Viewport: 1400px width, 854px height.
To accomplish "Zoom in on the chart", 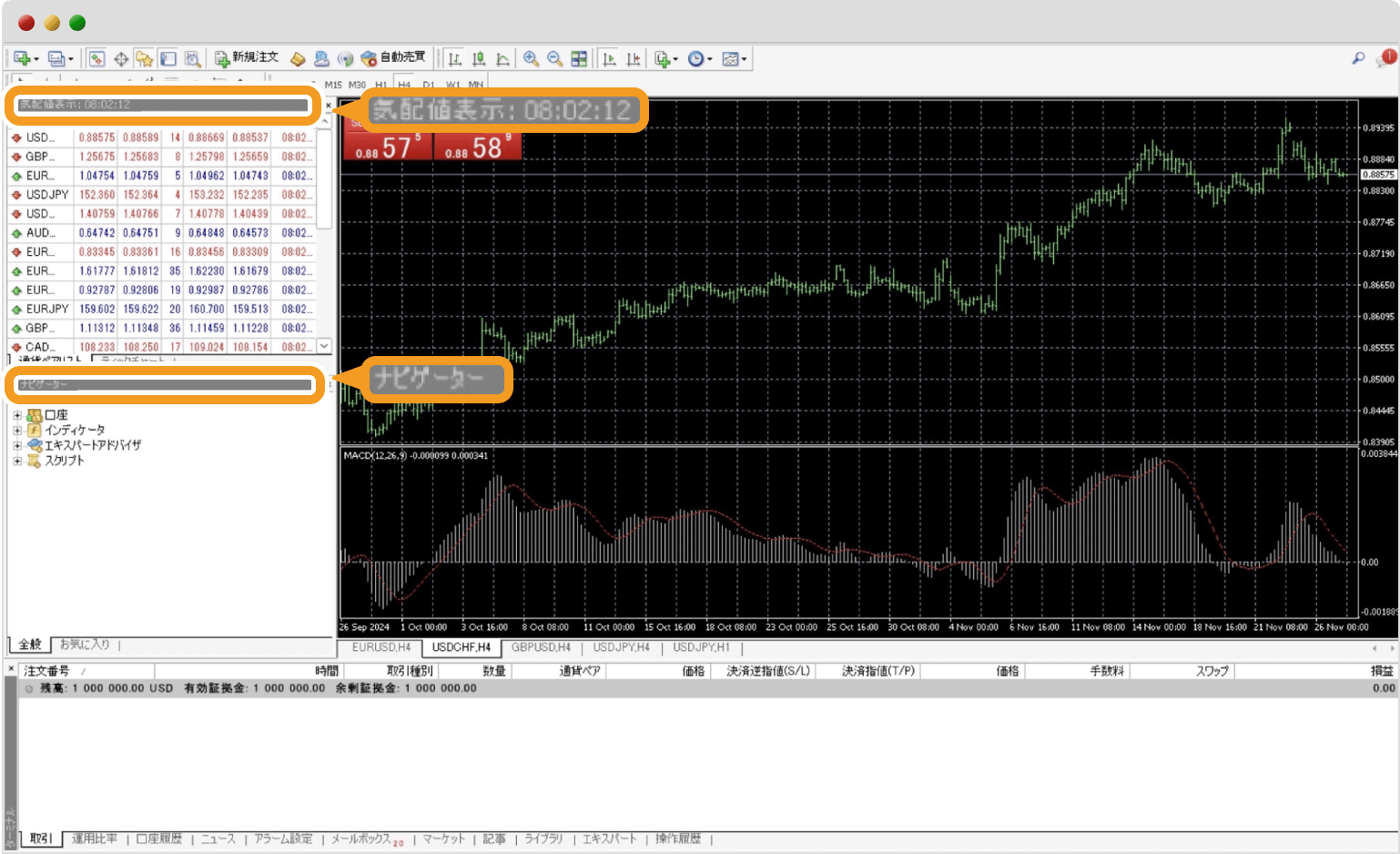I will coord(531,59).
